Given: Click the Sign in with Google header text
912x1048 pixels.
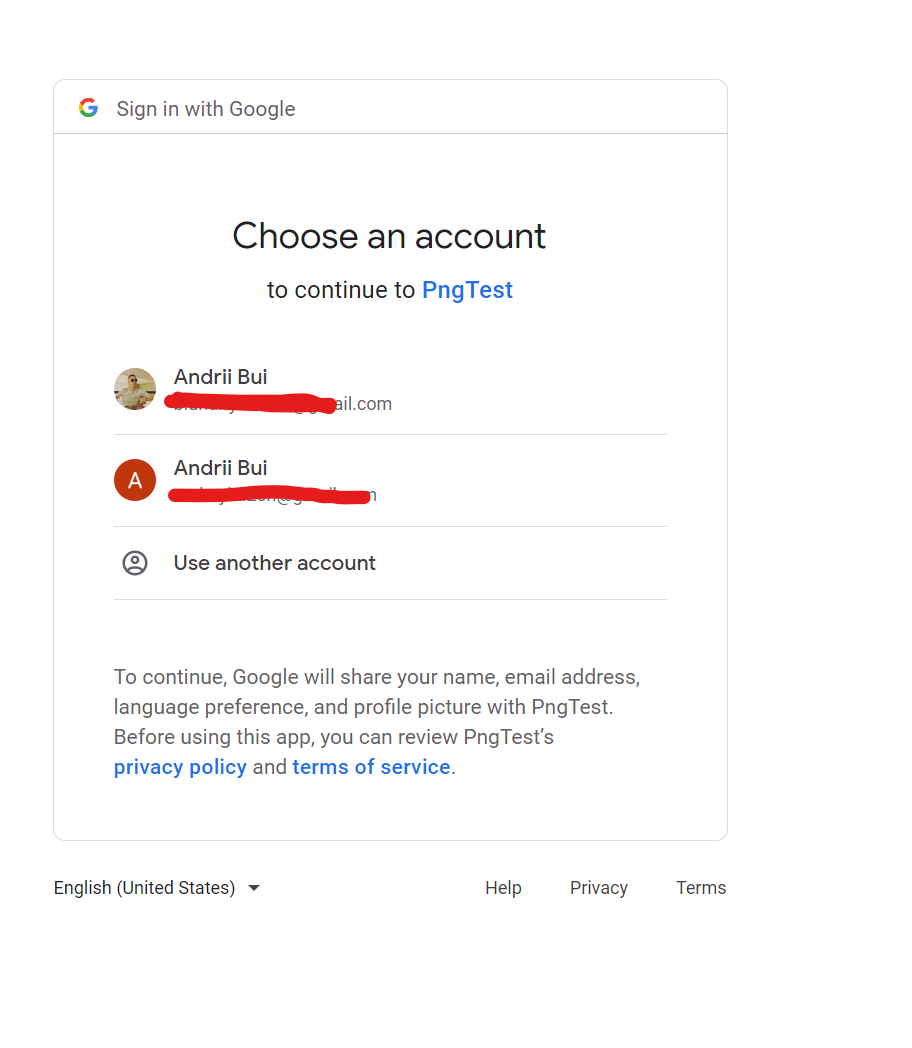Looking at the screenshot, I should [x=206, y=108].
